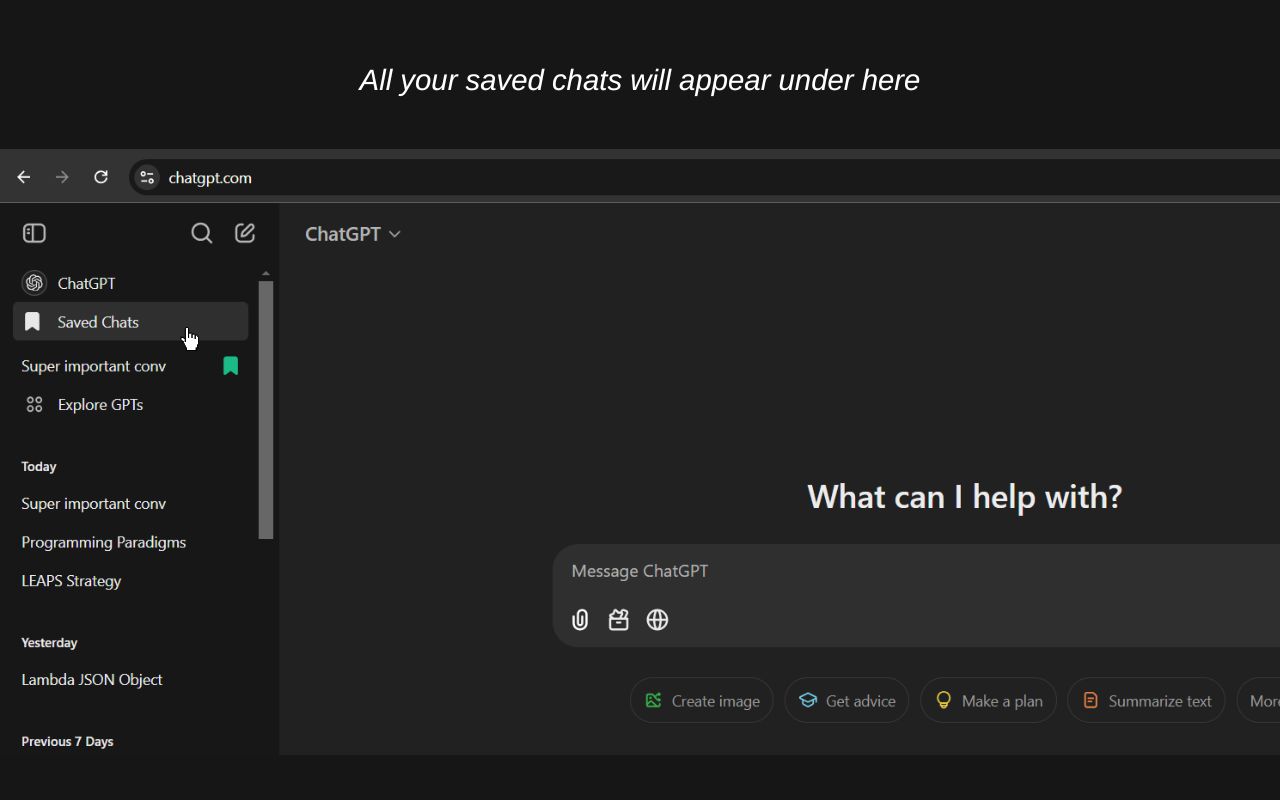Viewport: 1280px width, 800px height.
Task: Attach a file with the paperclip icon
Action: click(580, 620)
